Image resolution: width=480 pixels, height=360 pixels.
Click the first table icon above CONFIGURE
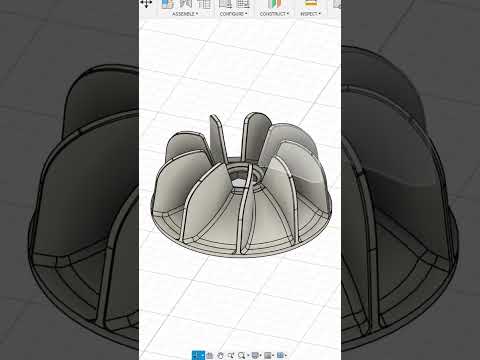tap(225, 4)
